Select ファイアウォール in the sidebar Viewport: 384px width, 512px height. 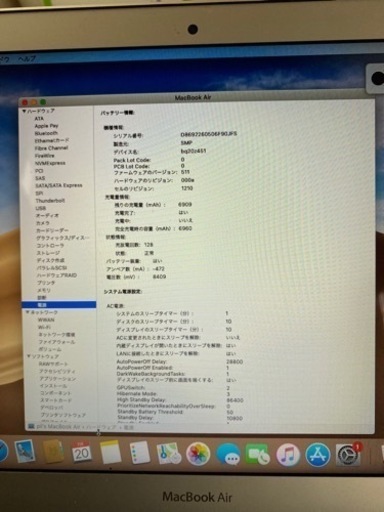(x=57, y=342)
